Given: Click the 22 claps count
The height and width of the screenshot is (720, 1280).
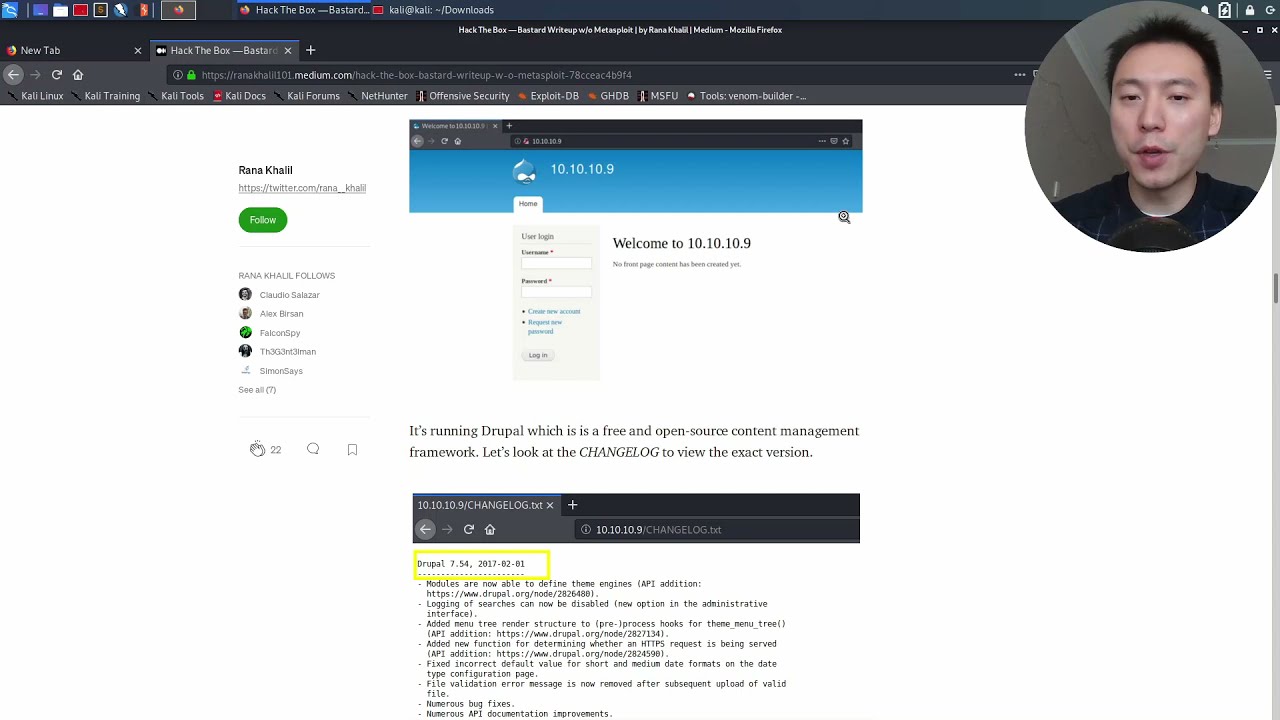Looking at the screenshot, I should tap(276, 450).
